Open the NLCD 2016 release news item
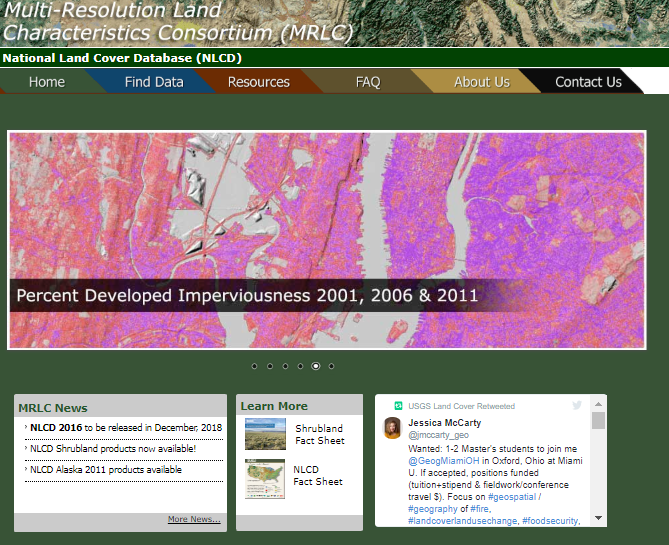Image resolution: width=669 pixels, height=545 pixels. [126, 428]
